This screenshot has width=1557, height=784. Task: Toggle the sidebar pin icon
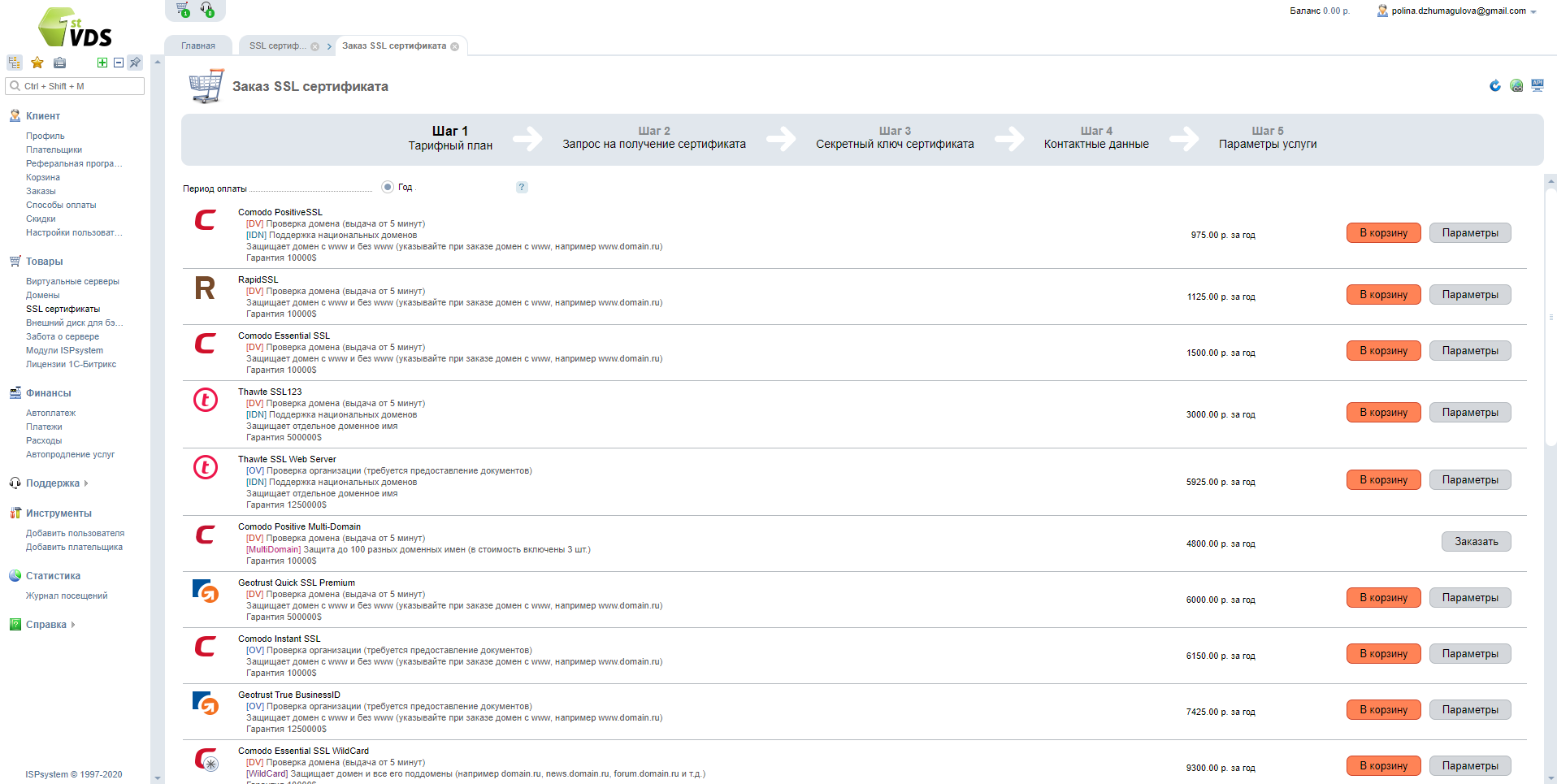[x=135, y=63]
